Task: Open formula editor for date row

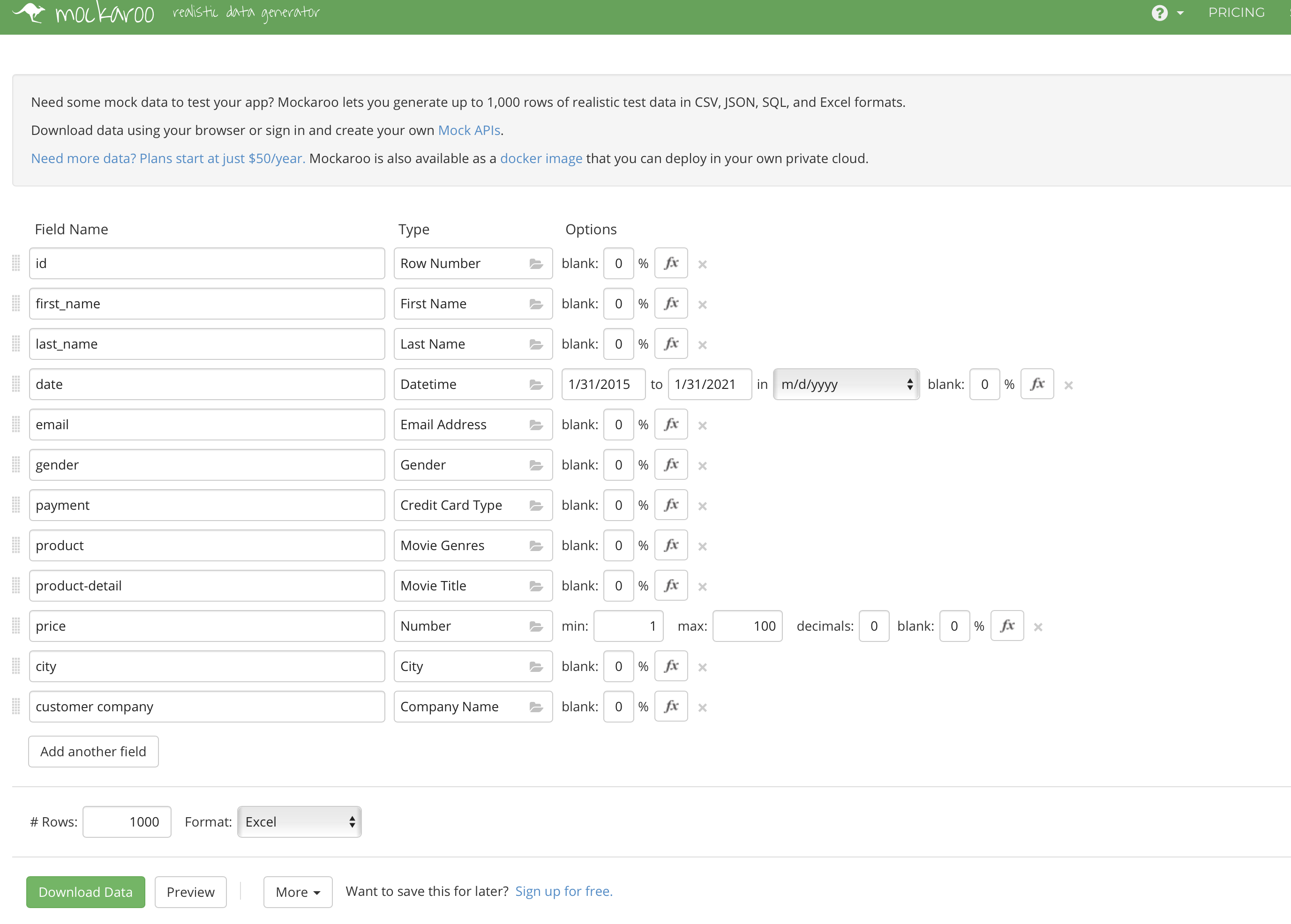Action: 1037,385
